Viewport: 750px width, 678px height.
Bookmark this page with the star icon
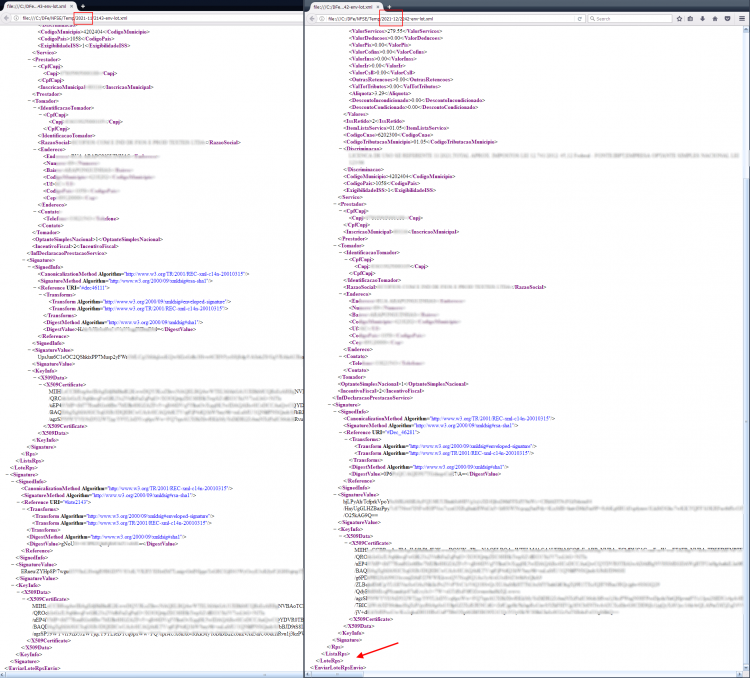[x=679, y=19]
